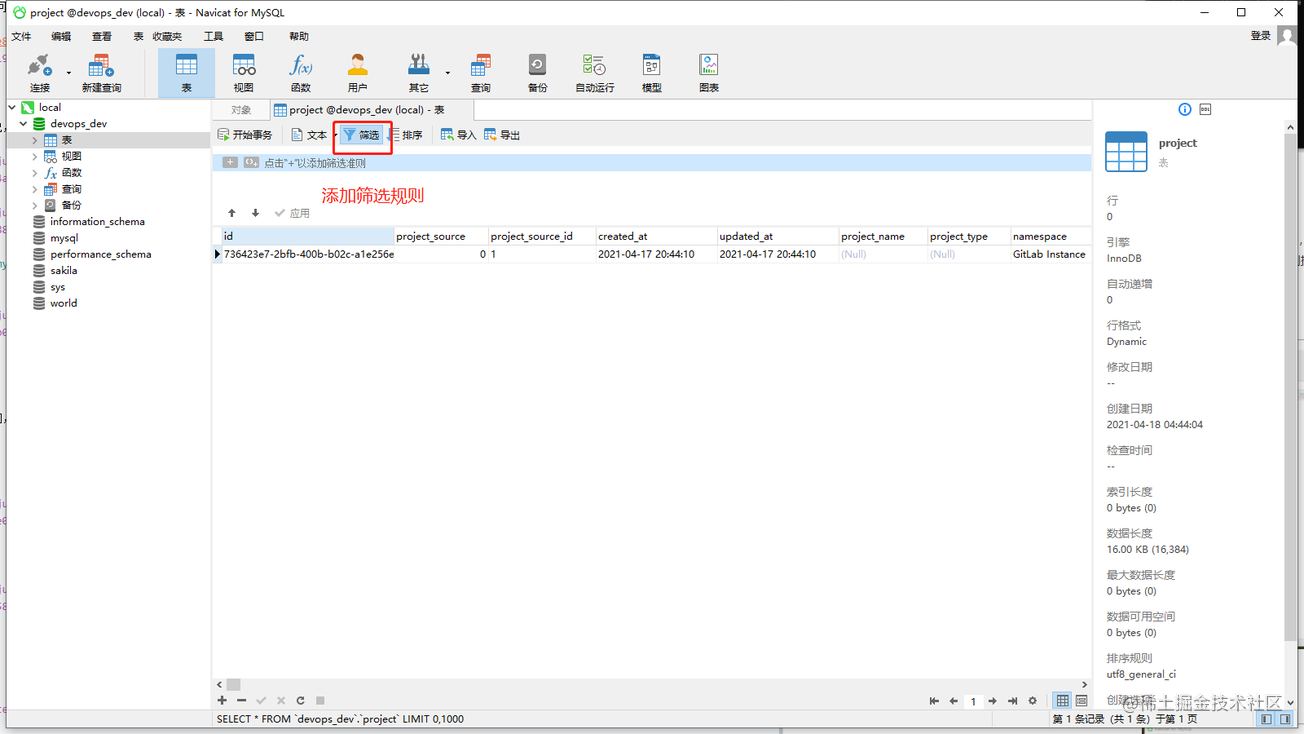Click the 开始事务 (Begin Transaction) button
The height and width of the screenshot is (734, 1304).
pyautogui.click(x=245, y=135)
